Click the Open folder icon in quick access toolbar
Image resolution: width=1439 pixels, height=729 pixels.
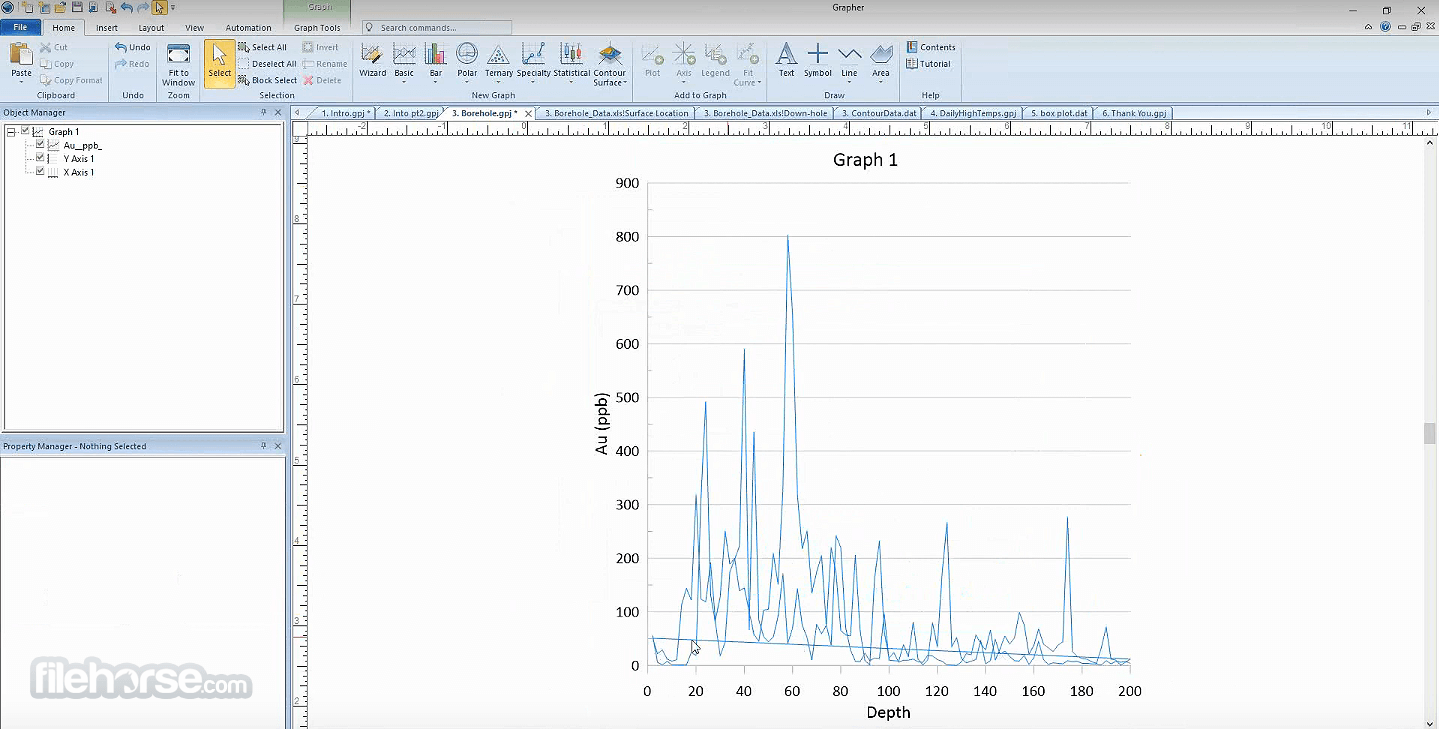pyautogui.click(x=60, y=7)
